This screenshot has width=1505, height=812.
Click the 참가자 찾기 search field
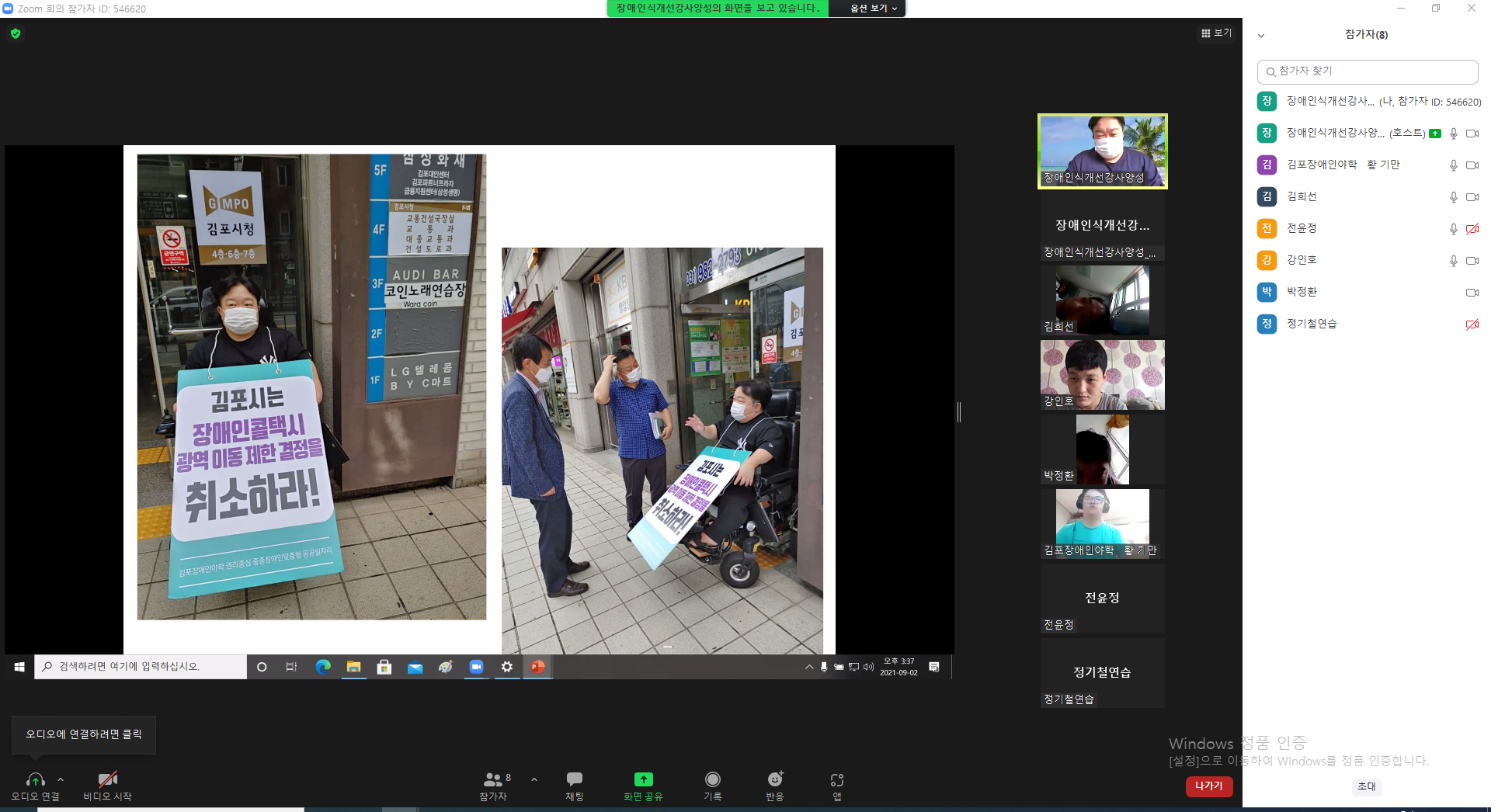coord(1367,71)
